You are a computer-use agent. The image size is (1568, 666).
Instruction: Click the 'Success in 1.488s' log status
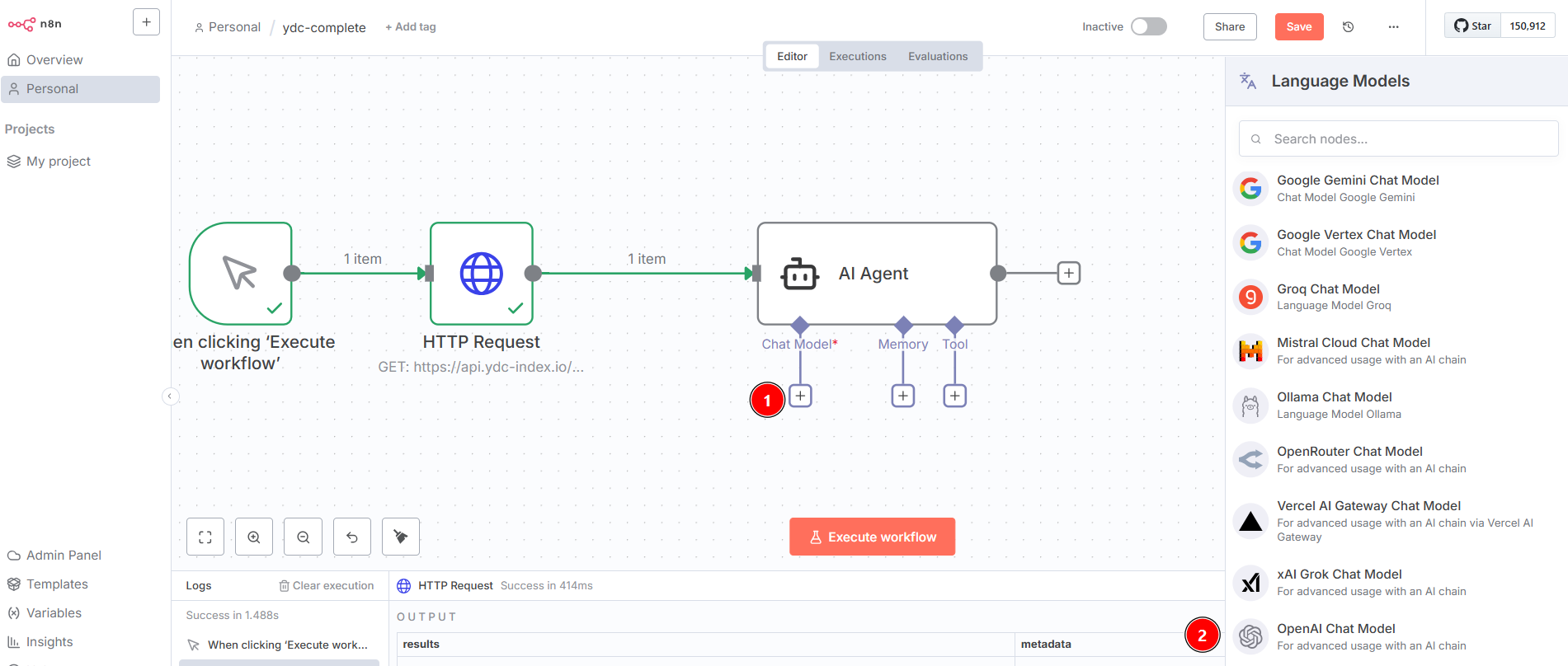pyautogui.click(x=233, y=616)
